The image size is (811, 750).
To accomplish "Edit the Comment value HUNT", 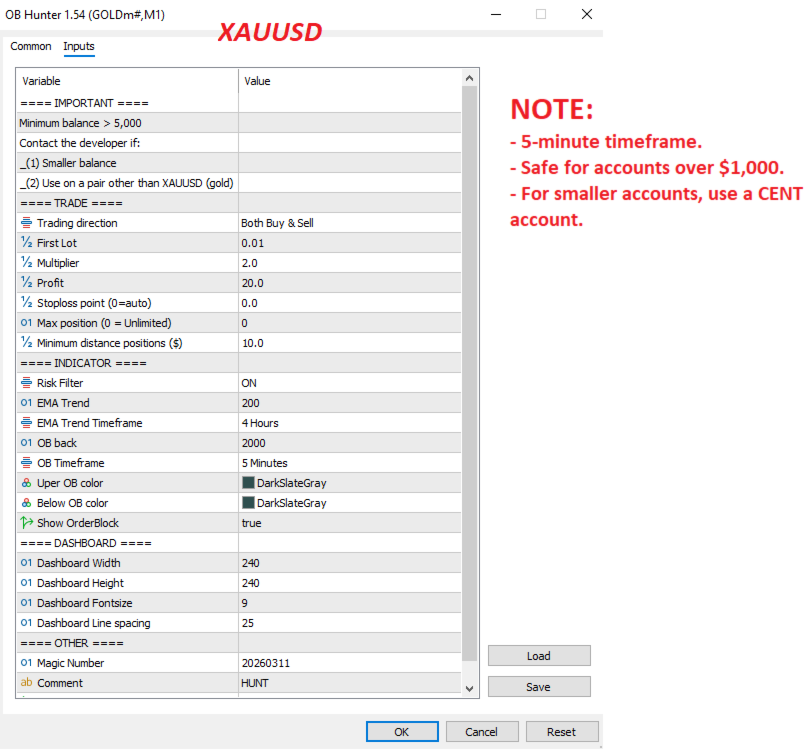I will 350,683.
